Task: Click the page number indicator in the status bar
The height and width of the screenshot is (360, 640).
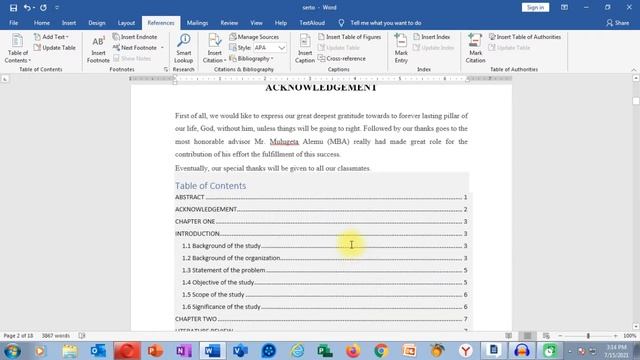Action: pyautogui.click(x=18, y=336)
